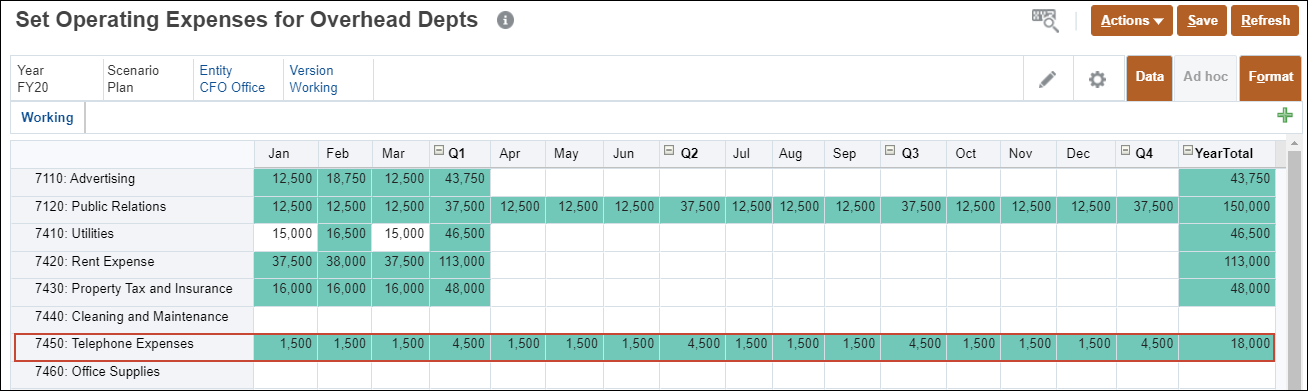
Task: Select the Jan column header
Action: click(x=286, y=154)
